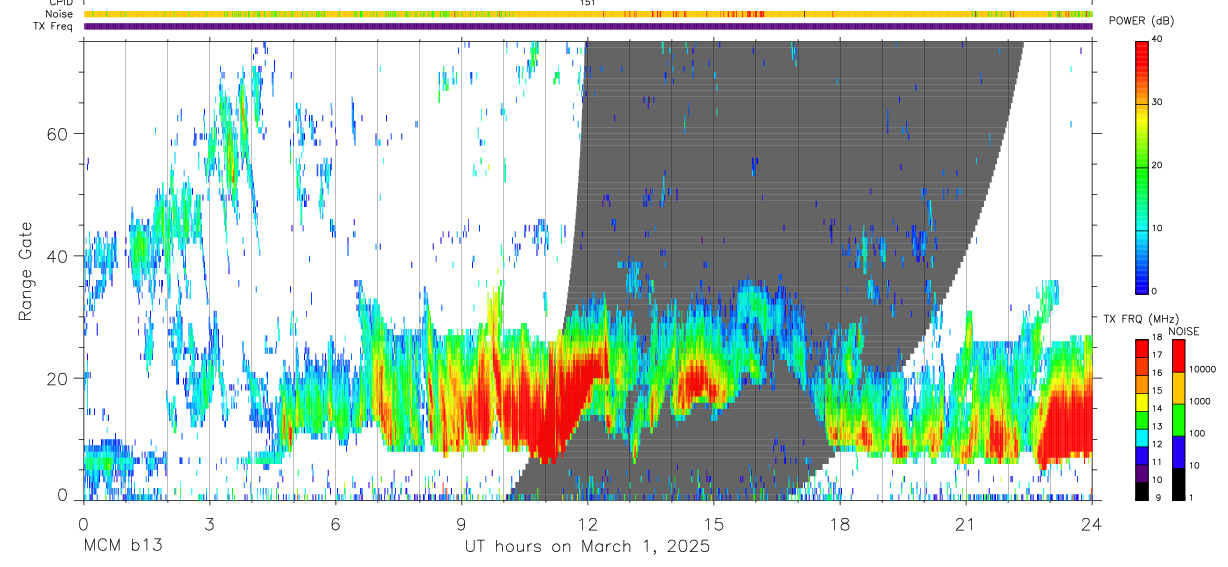
Task: Click the yellow segment of TX FRQ scale
Action: tap(1142, 402)
